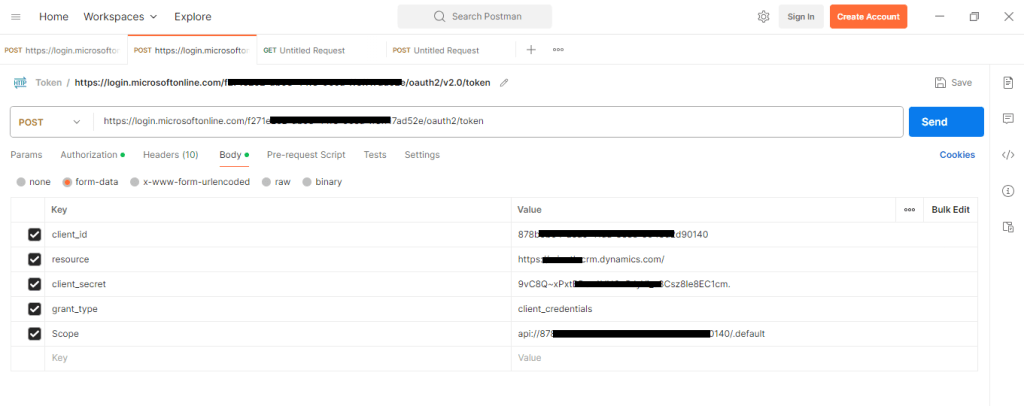Expand the POST method dropdown
The image size is (1024, 406).
coord(51,122)
